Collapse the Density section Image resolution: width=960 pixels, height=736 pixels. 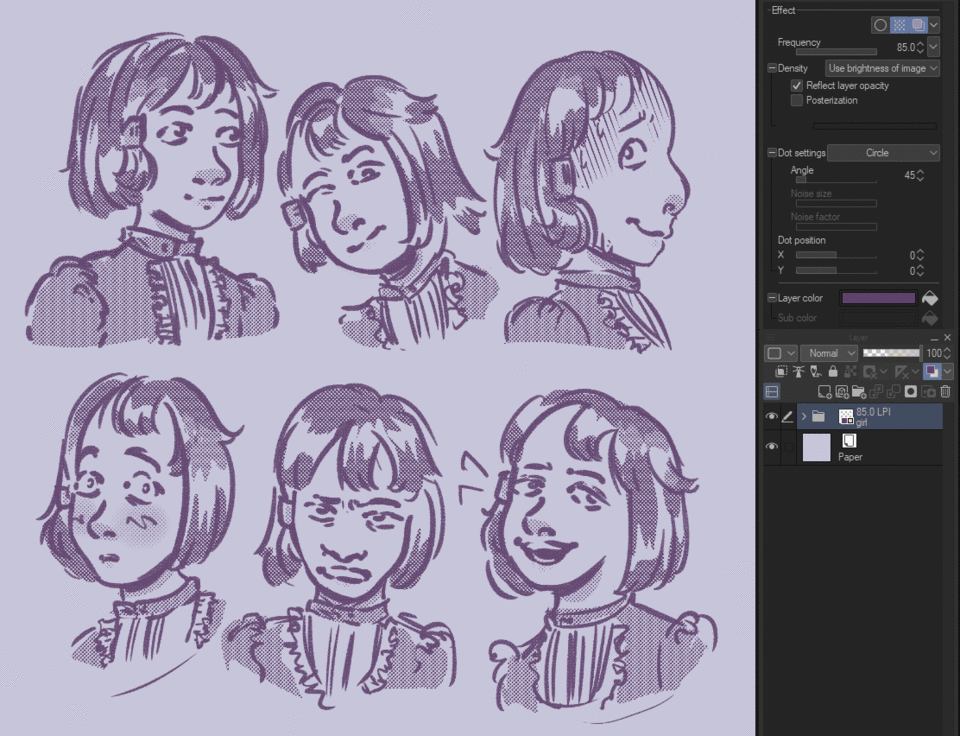click(x=772, y=68)
